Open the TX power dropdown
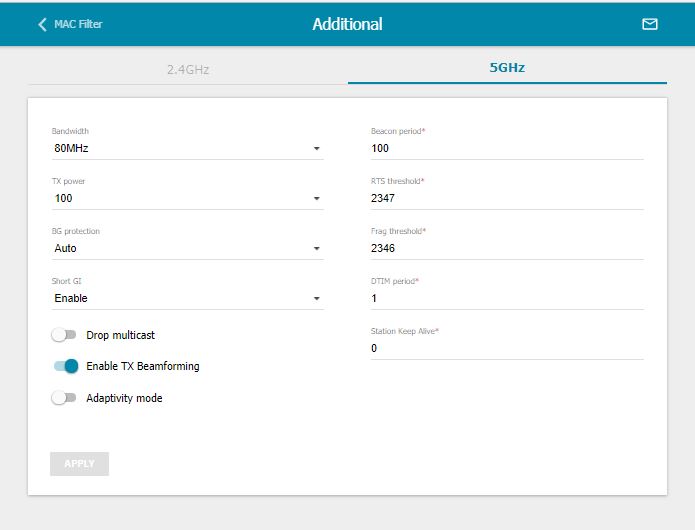 (187, 198)
